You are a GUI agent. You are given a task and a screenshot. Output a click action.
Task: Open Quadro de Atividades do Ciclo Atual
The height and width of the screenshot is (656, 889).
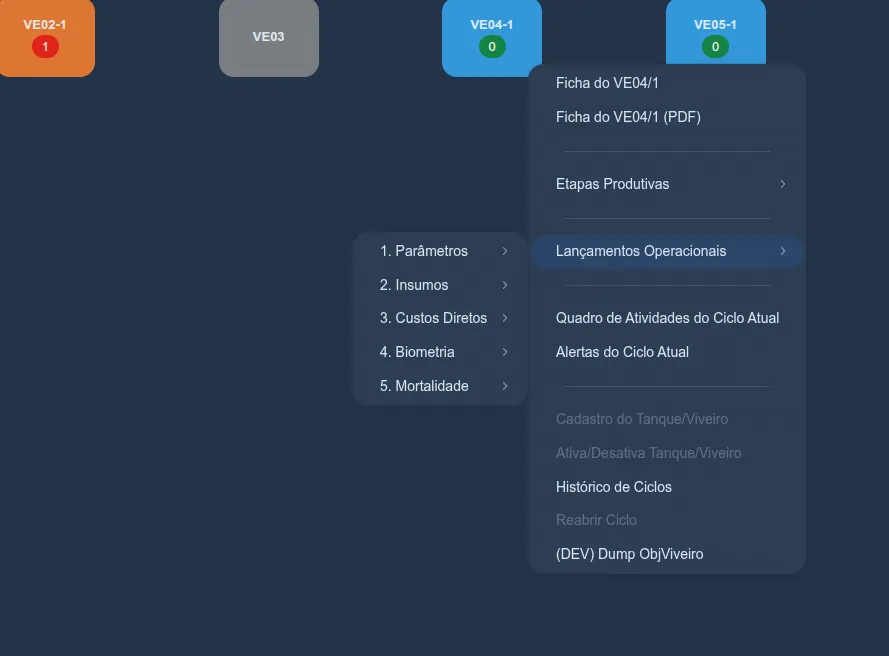point(667,318)
